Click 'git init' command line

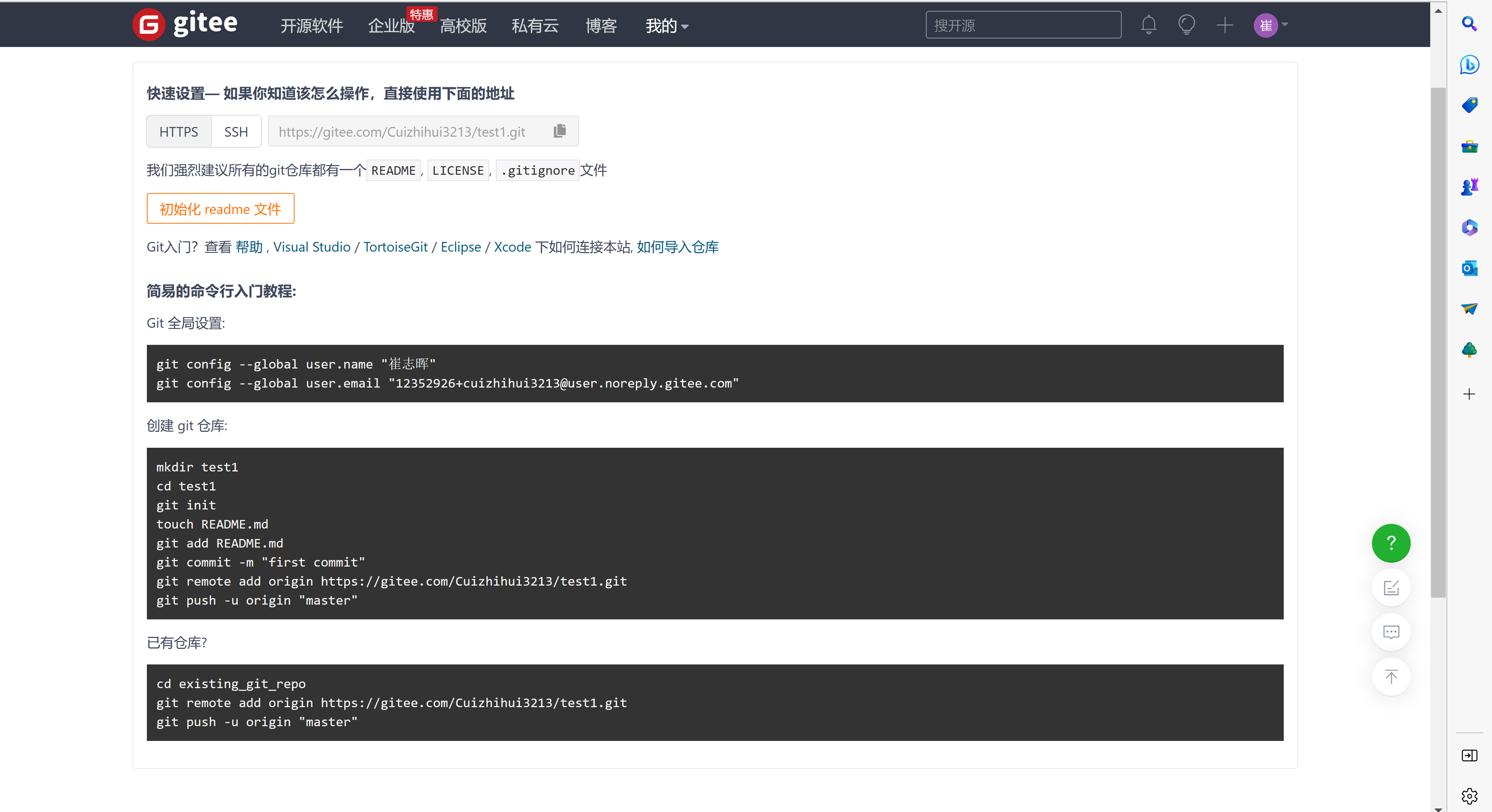185,505
